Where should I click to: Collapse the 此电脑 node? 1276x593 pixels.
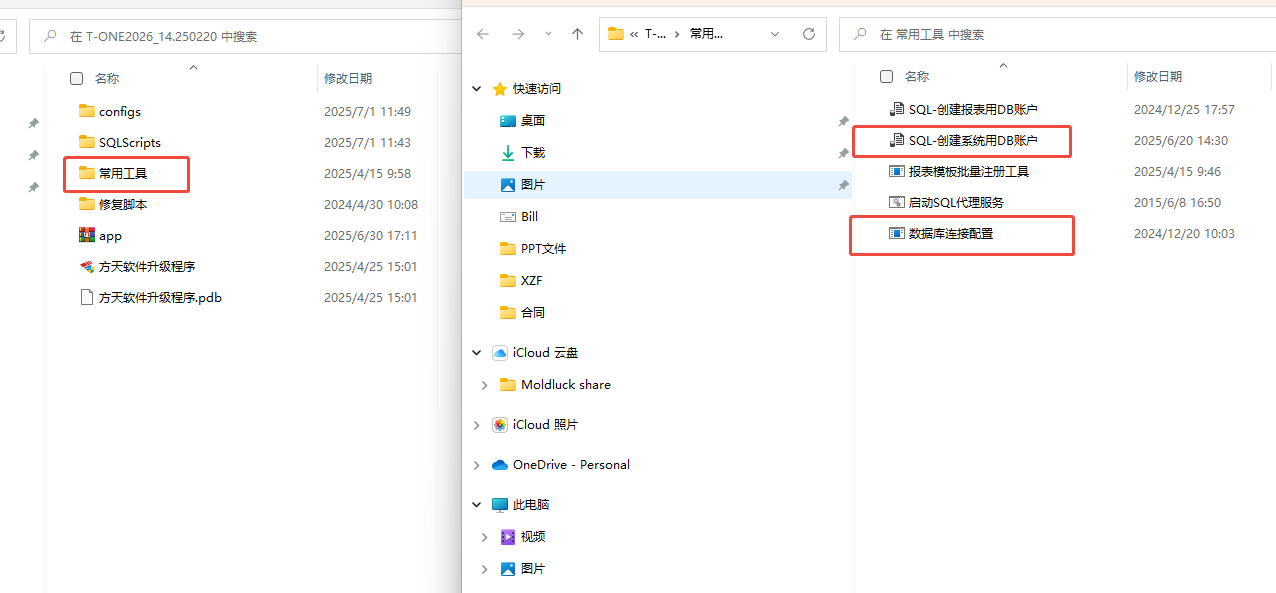coord(477,504)
